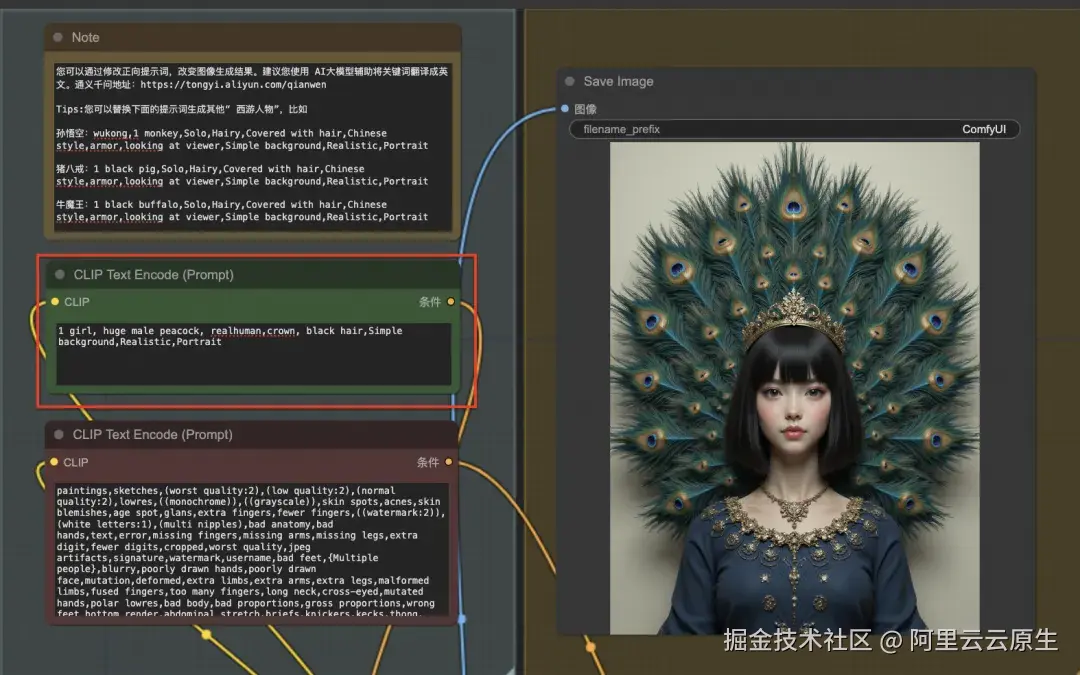Collapse the Save Image node dot

[x=570, y=81]
